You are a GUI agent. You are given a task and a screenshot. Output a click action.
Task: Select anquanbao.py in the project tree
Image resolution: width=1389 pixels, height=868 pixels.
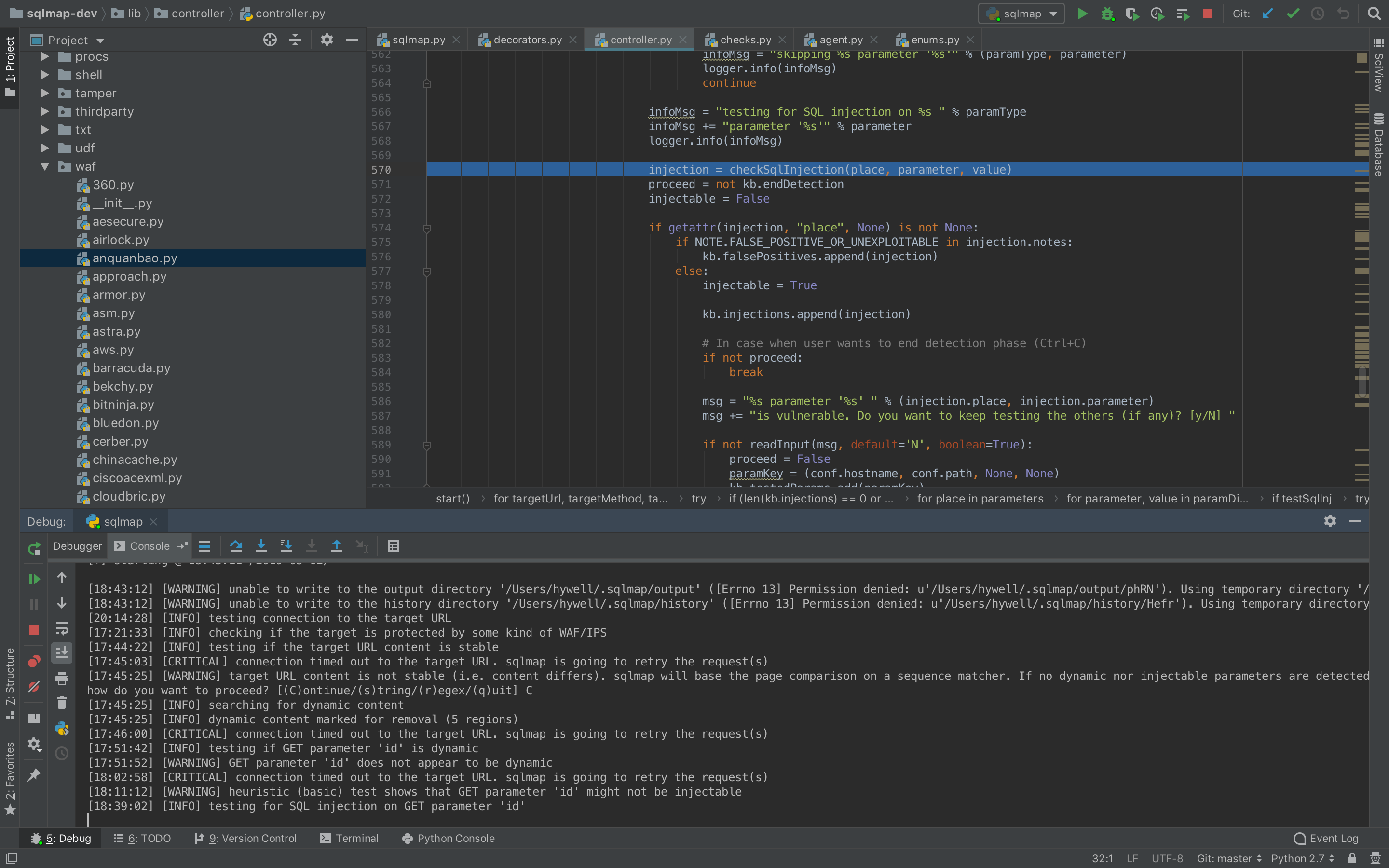tap(135, 258)
